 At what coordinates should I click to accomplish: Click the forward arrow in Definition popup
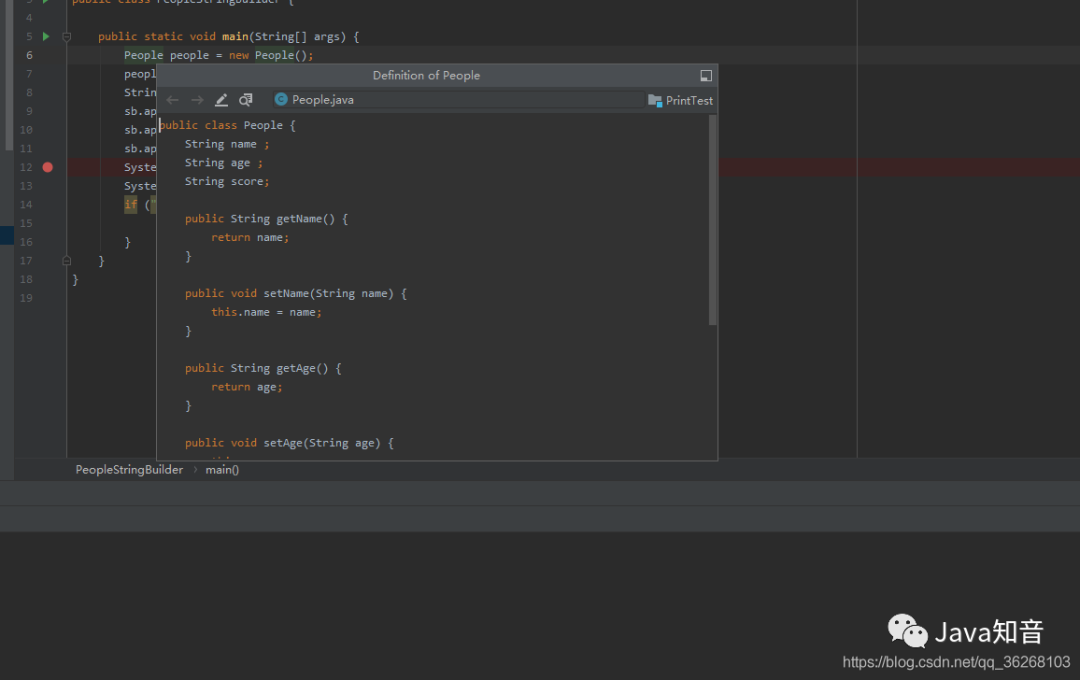coord(197,101)
